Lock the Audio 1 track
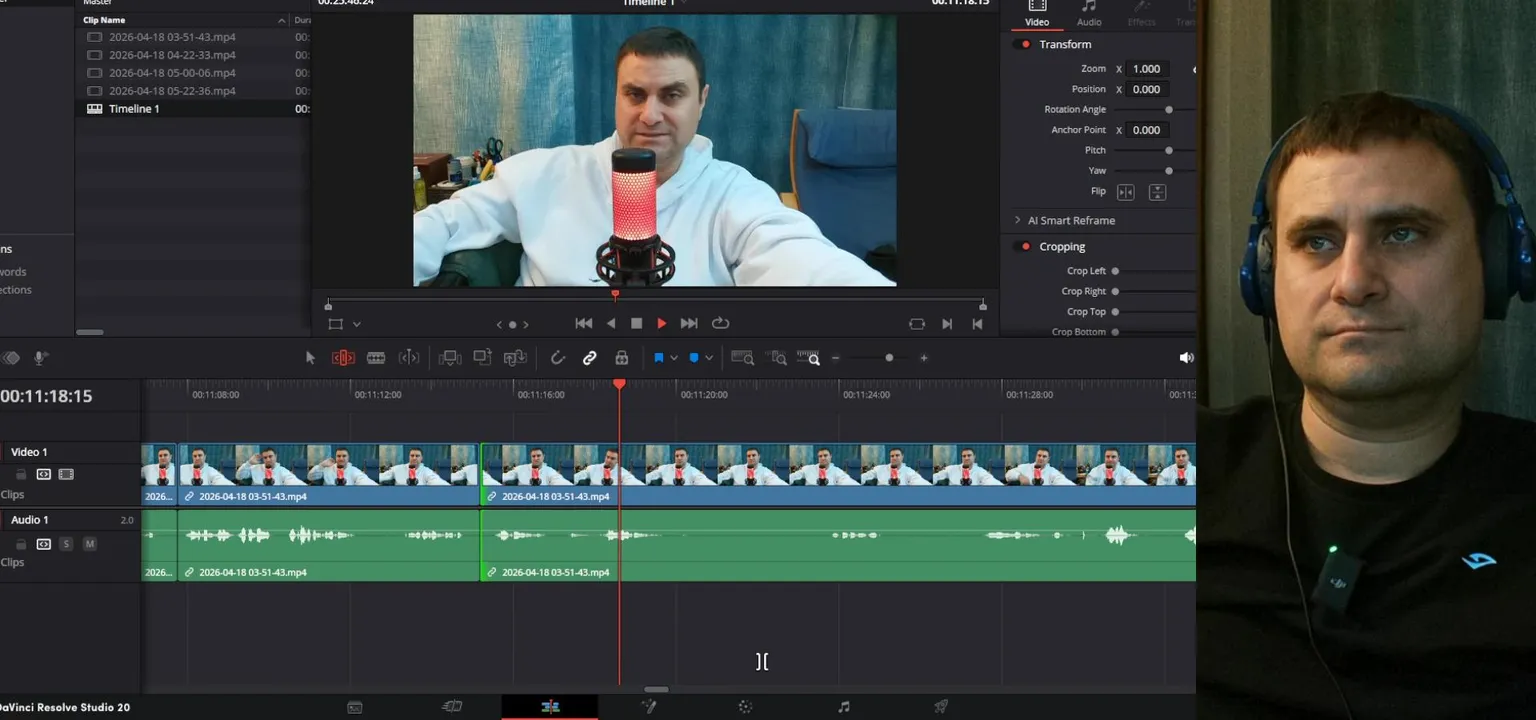The image size is (1536, 720). pyautogui.click(x=21, y=544)
